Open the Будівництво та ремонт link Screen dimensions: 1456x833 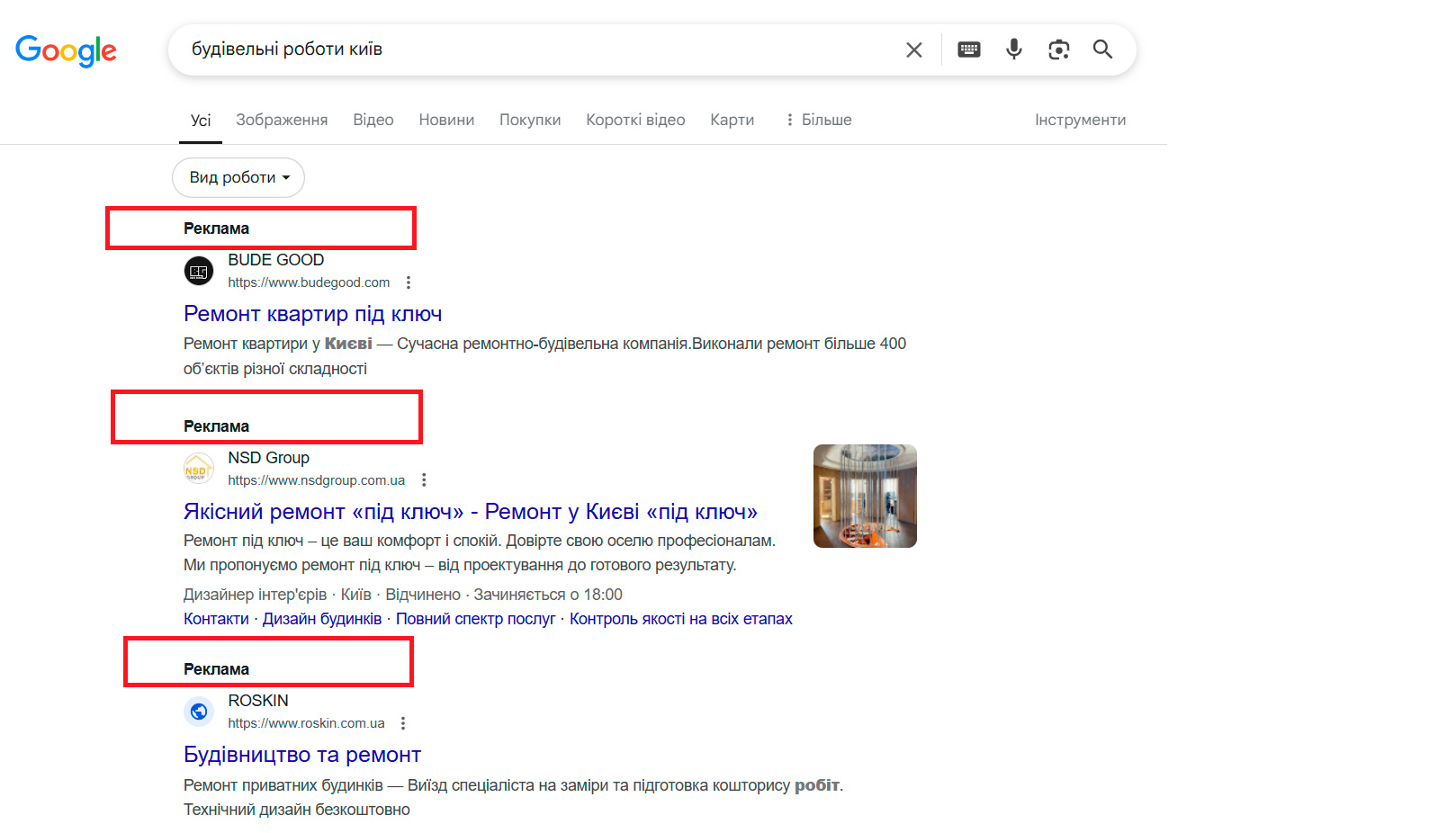click(302, 755)
